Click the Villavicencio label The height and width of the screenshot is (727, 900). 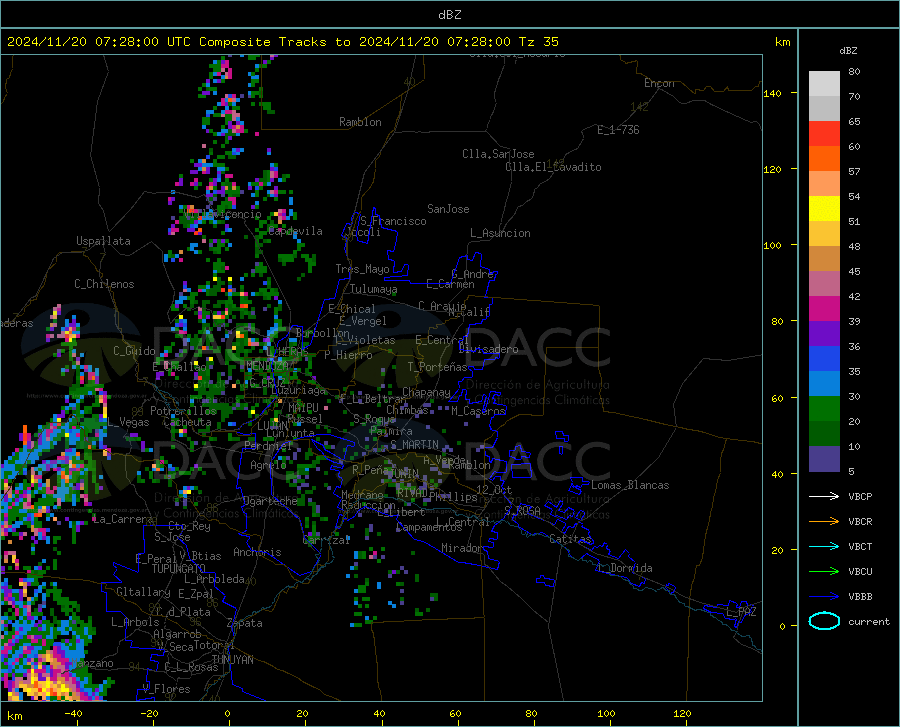[223, 214]
